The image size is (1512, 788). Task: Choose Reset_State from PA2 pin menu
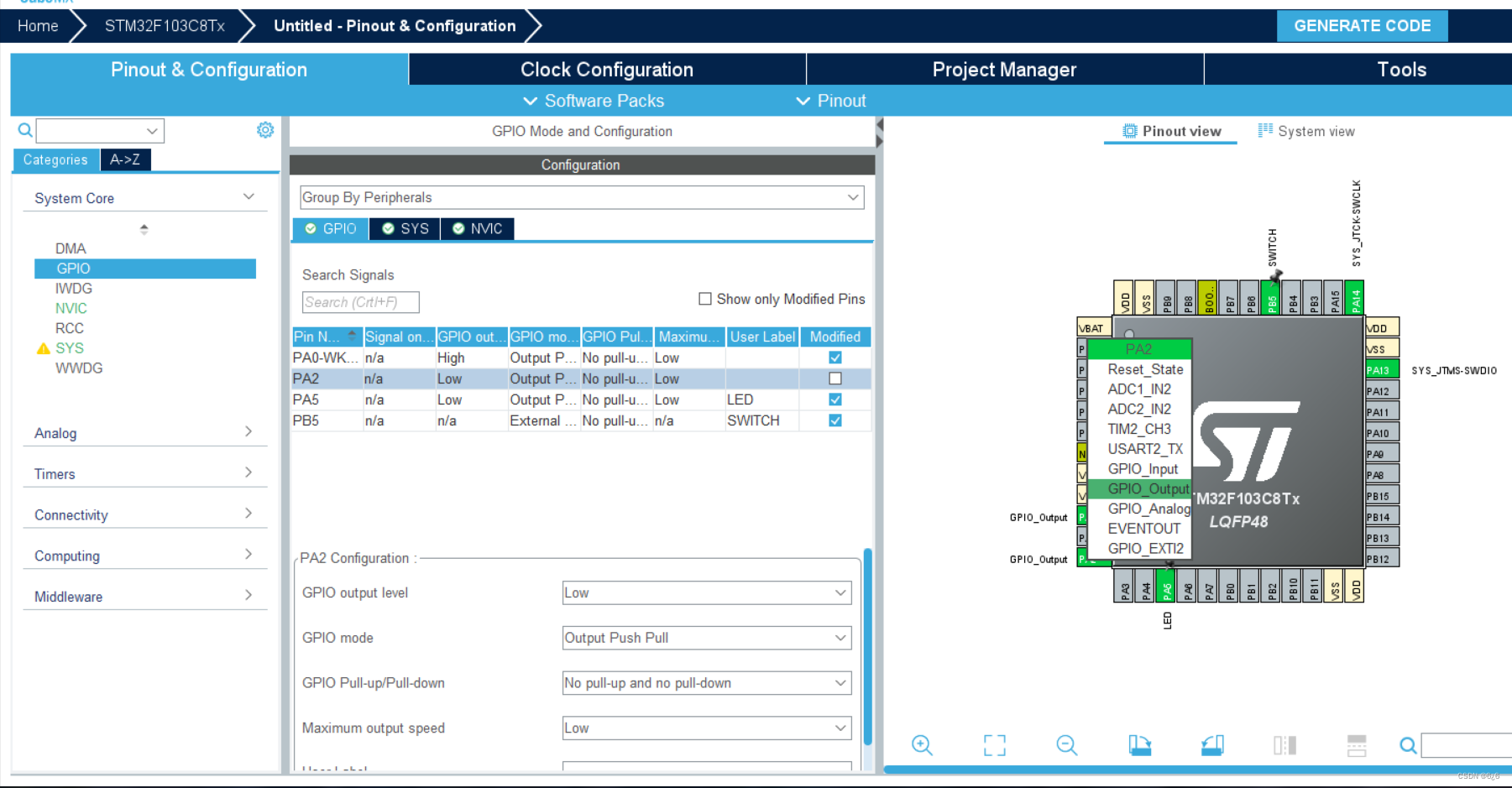tap(1145, 369)
